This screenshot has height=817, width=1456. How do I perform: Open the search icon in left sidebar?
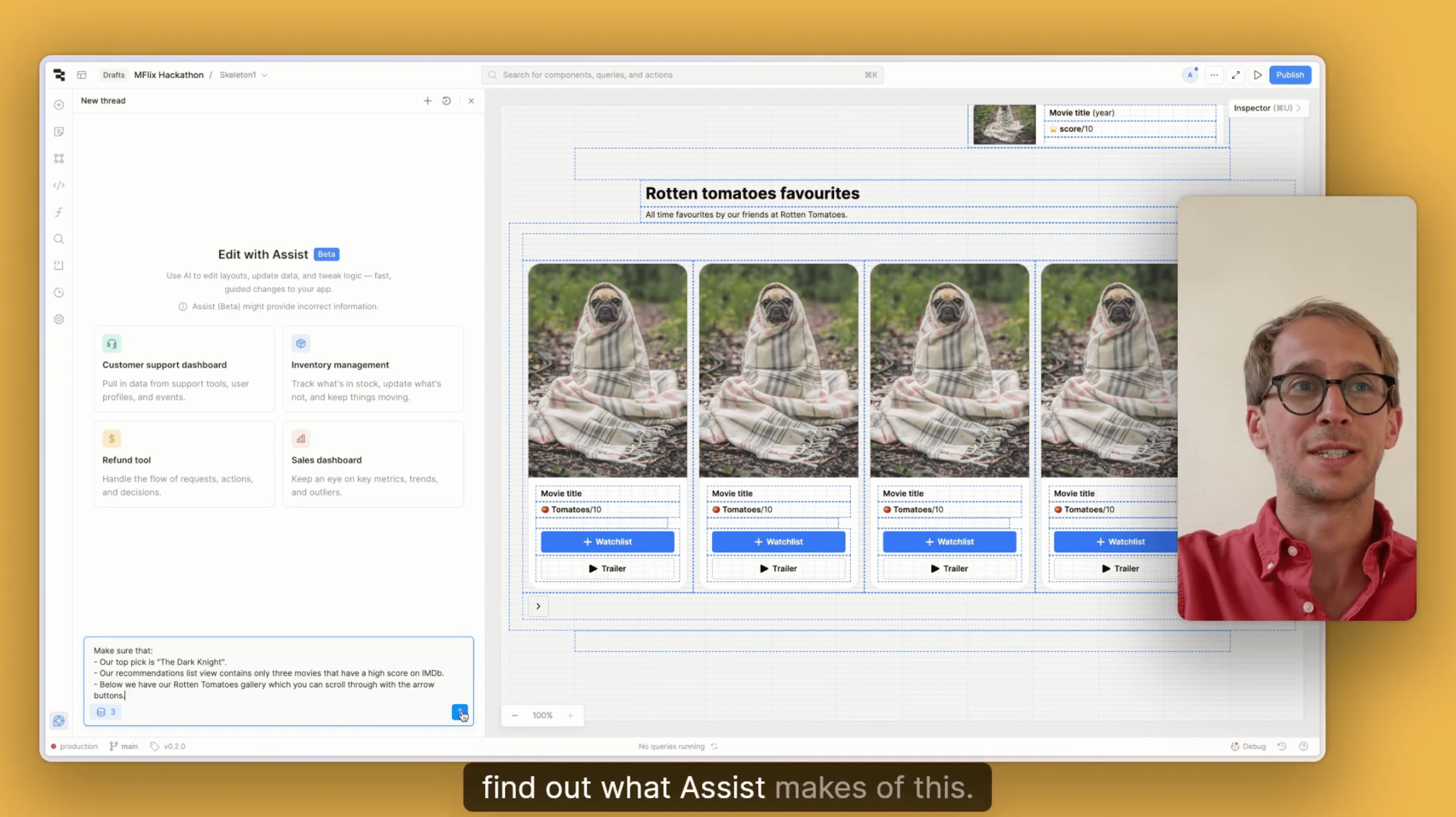pos(59,239)
